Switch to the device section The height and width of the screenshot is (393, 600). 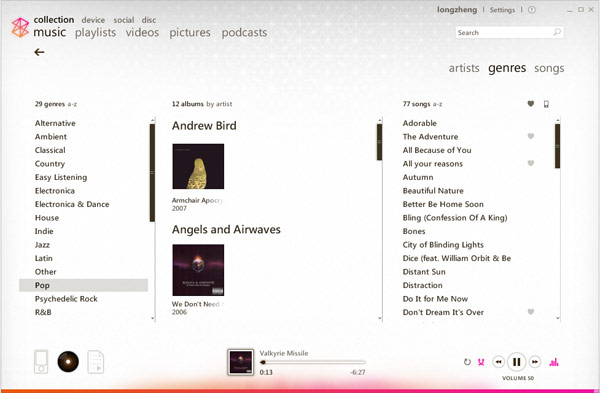(93, 20)
